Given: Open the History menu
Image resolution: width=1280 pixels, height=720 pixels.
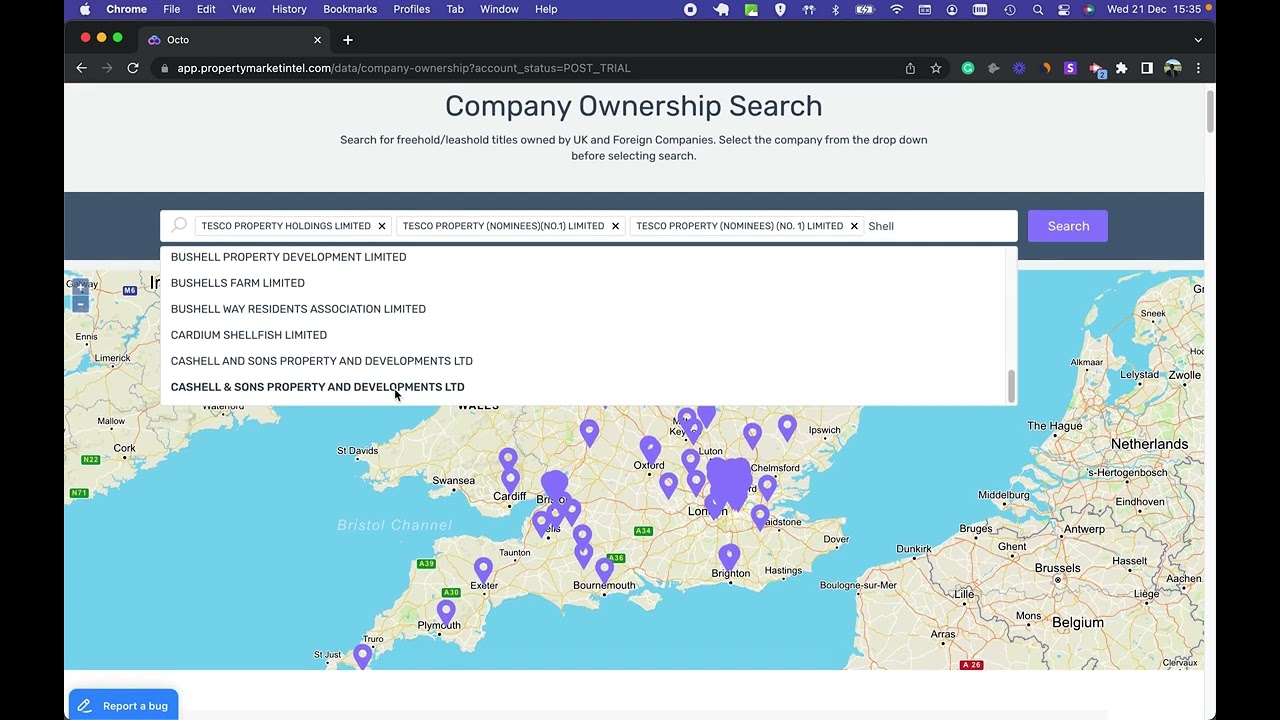Looking at the screenshot, I should pyautogui.click(x=289, y=9).
